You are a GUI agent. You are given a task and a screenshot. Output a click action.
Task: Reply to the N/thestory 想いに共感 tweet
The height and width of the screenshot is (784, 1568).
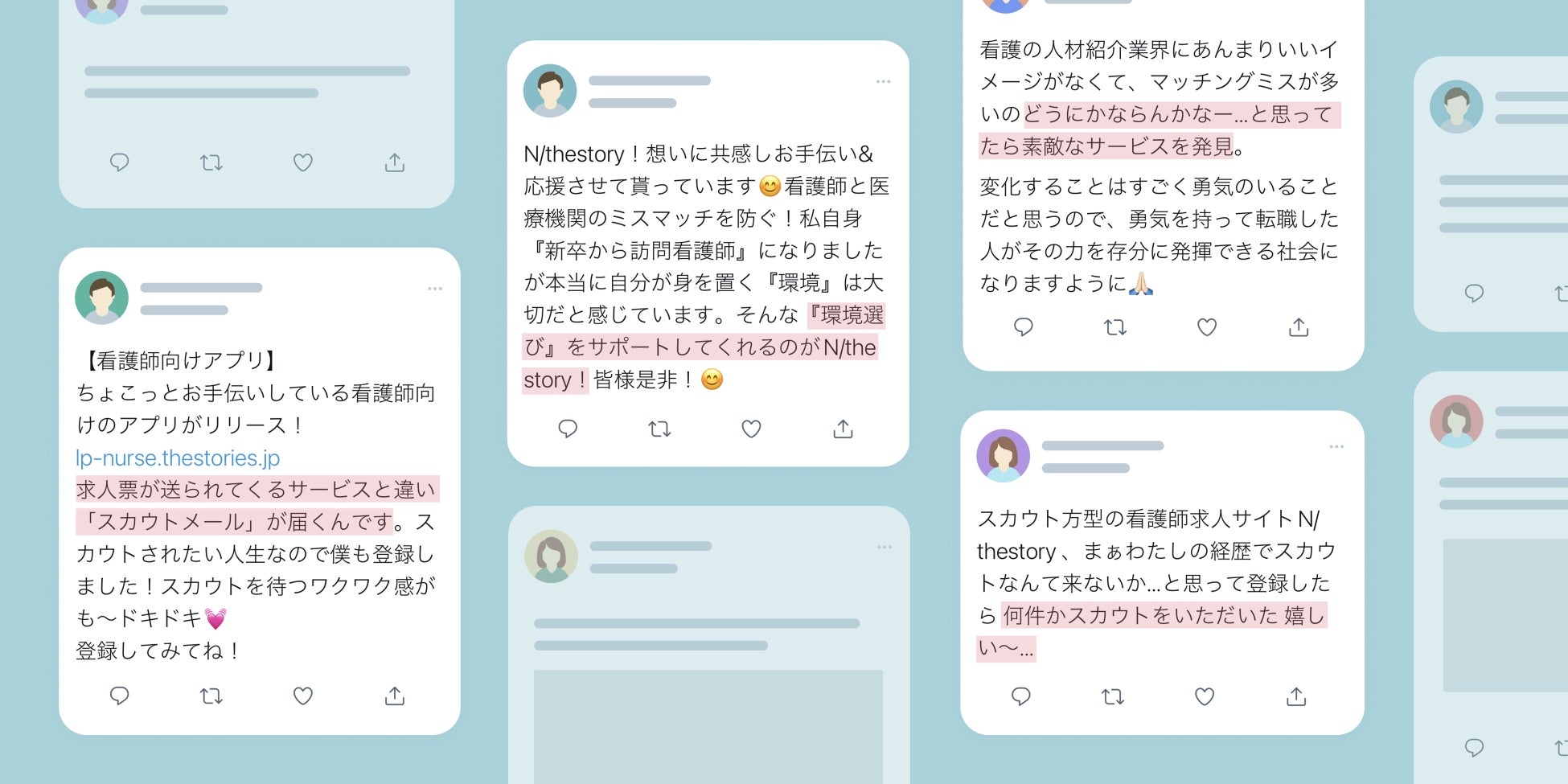[568, 429]
